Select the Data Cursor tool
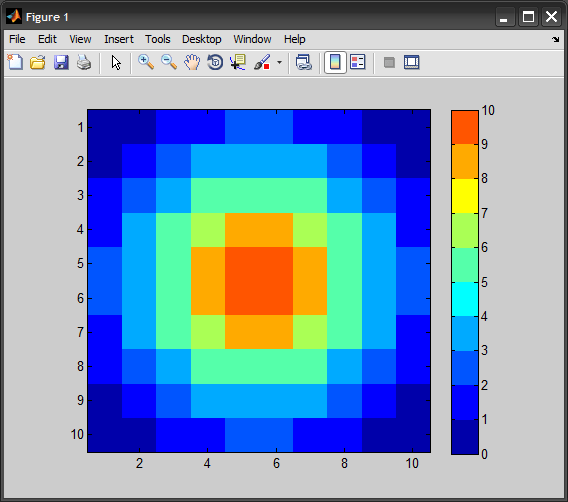 pos(238,62)
